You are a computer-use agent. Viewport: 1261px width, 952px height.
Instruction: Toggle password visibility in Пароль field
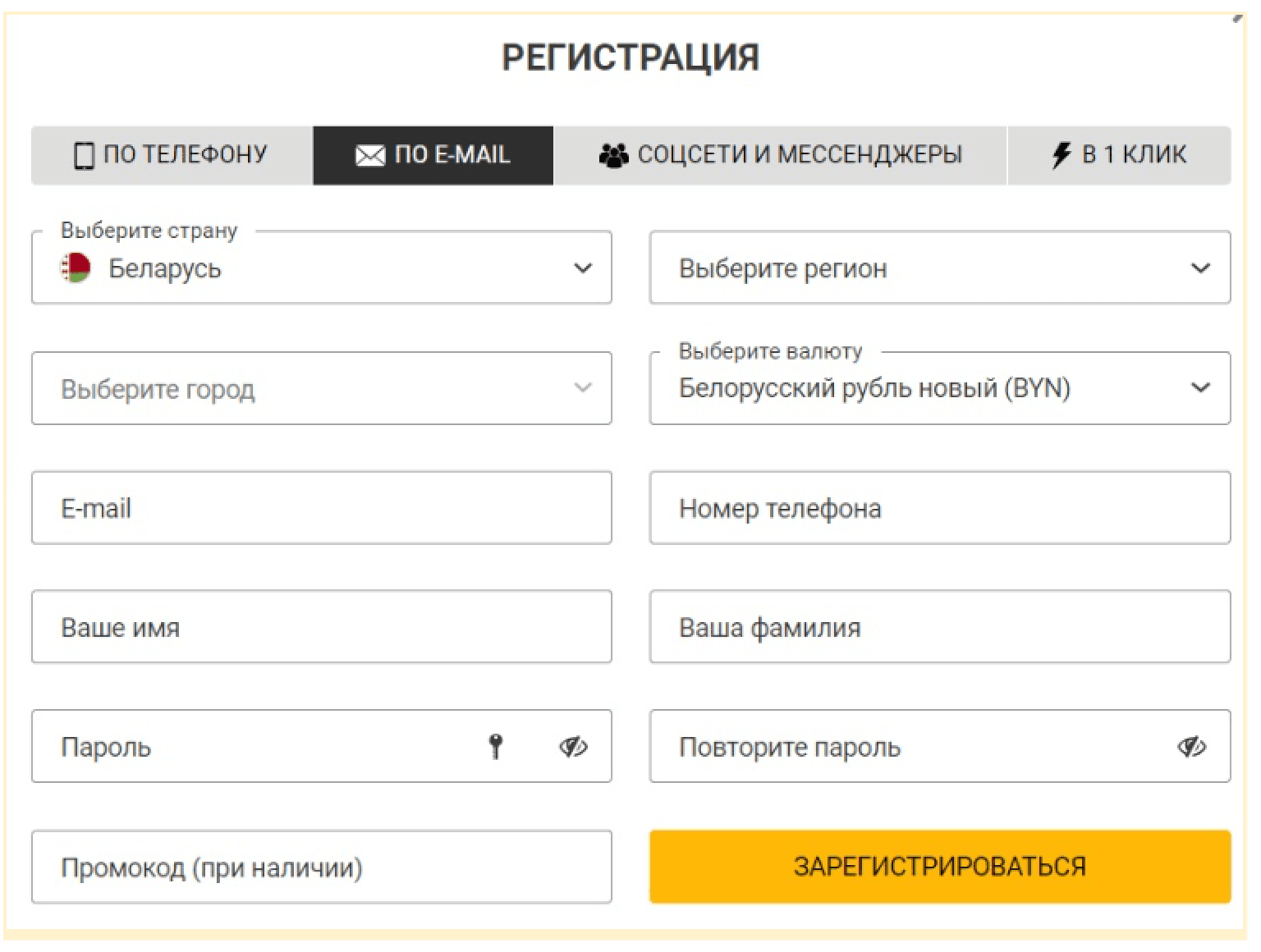click(573, 746)
